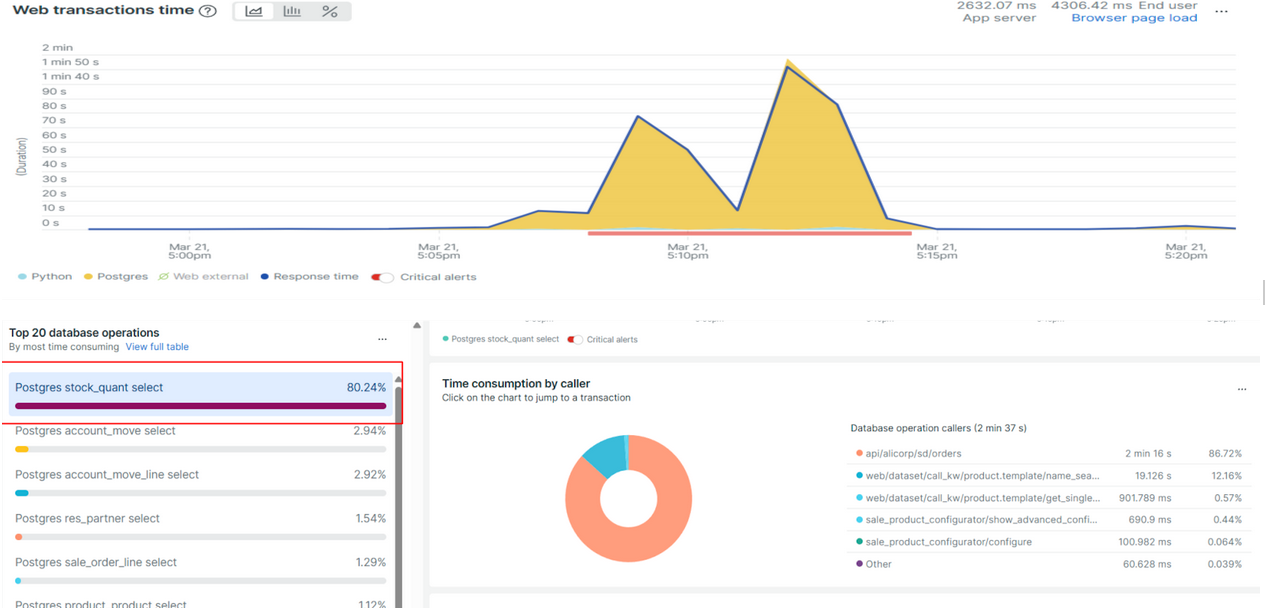Click View full table link
This screenshot has height=608, width=1283.
pos(157,347)
